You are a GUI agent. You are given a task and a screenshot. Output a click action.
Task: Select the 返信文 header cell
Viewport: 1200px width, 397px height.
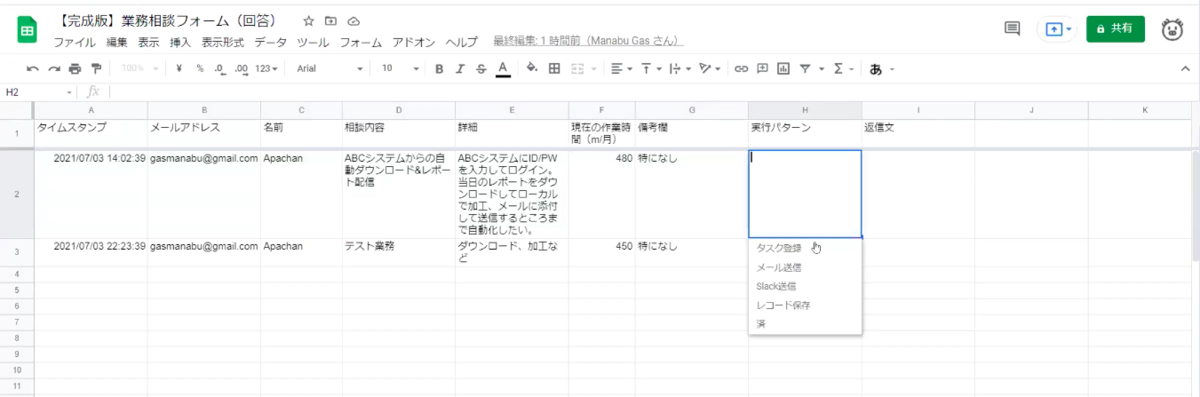pyautogui.click(x=918, y=134)
